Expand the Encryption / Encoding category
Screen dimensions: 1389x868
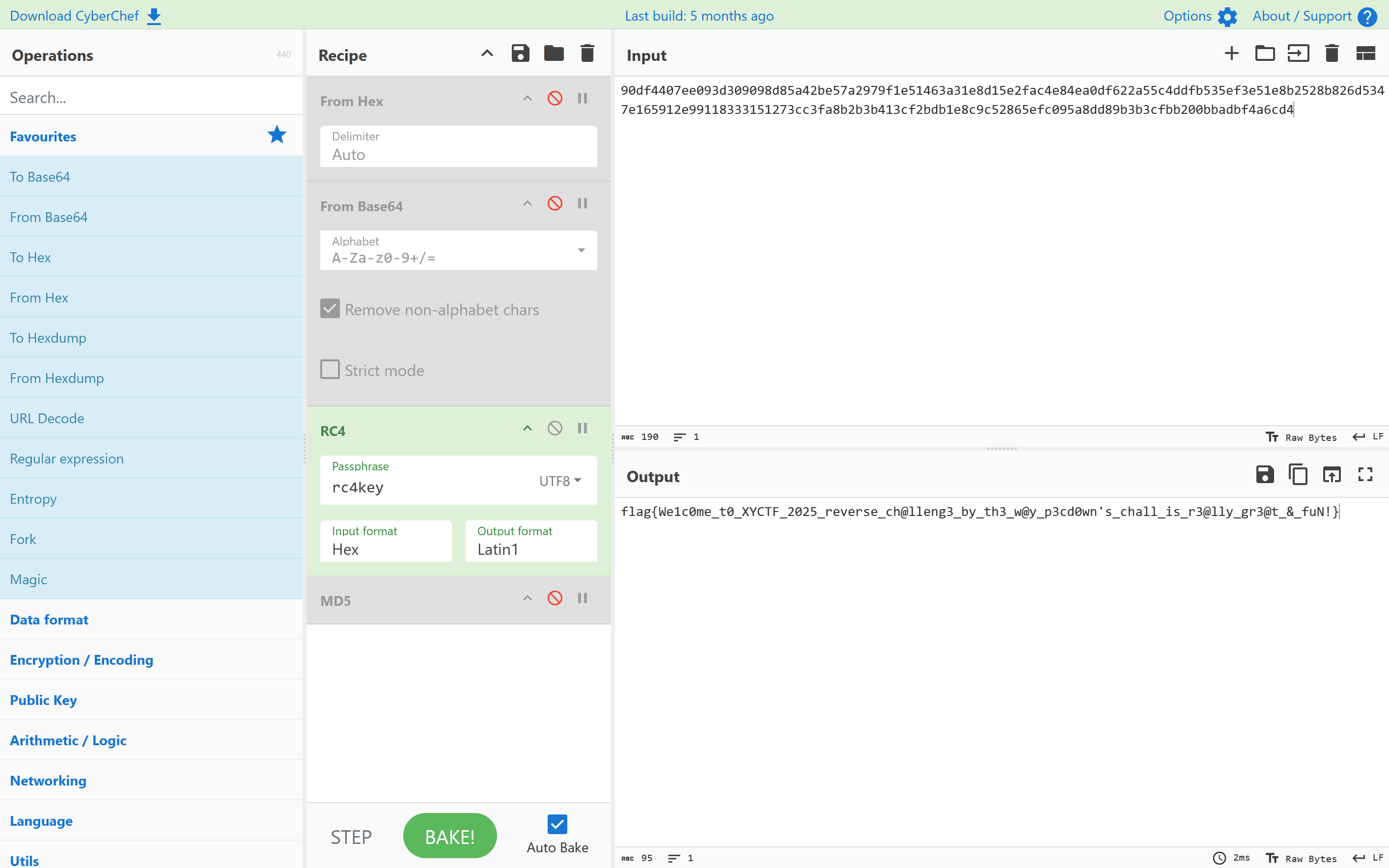(x=82, y=660)
